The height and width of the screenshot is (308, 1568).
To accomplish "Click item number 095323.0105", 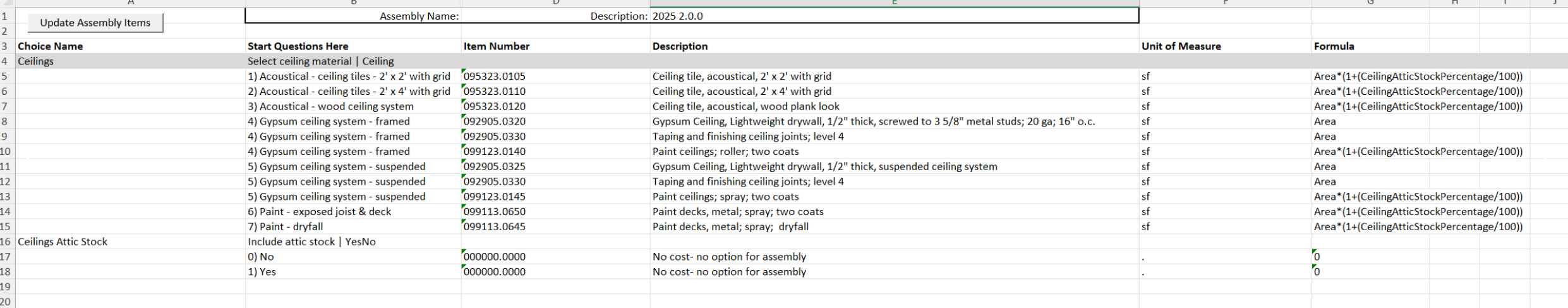I will tap(495, 77).
